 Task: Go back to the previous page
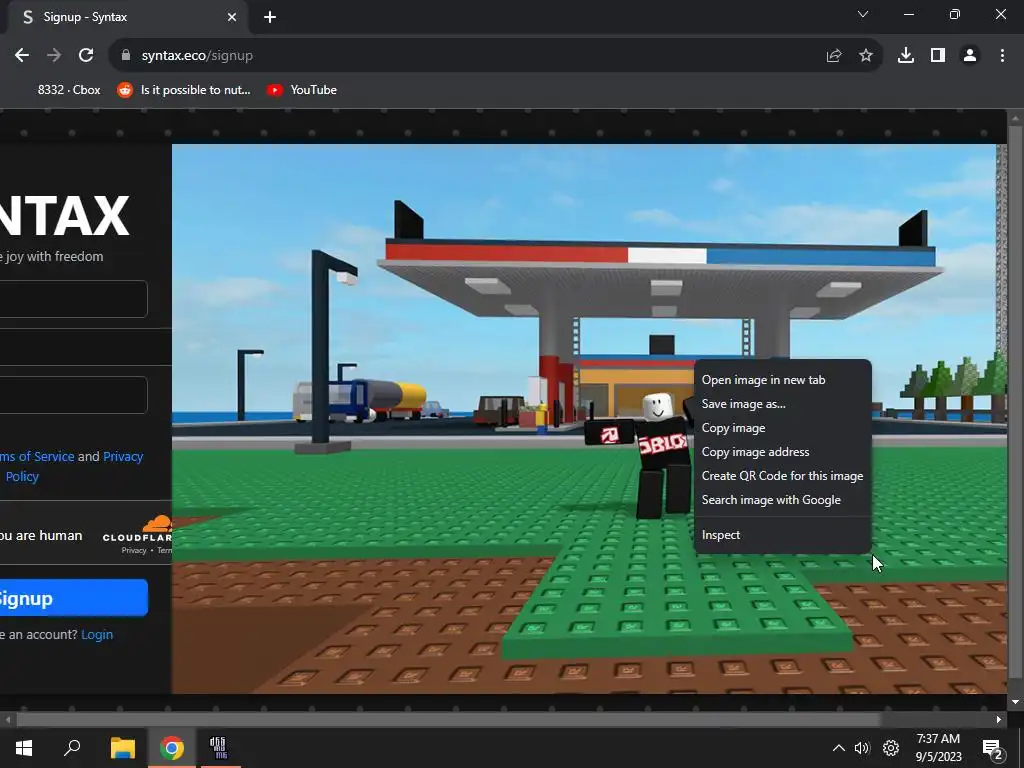22,56
